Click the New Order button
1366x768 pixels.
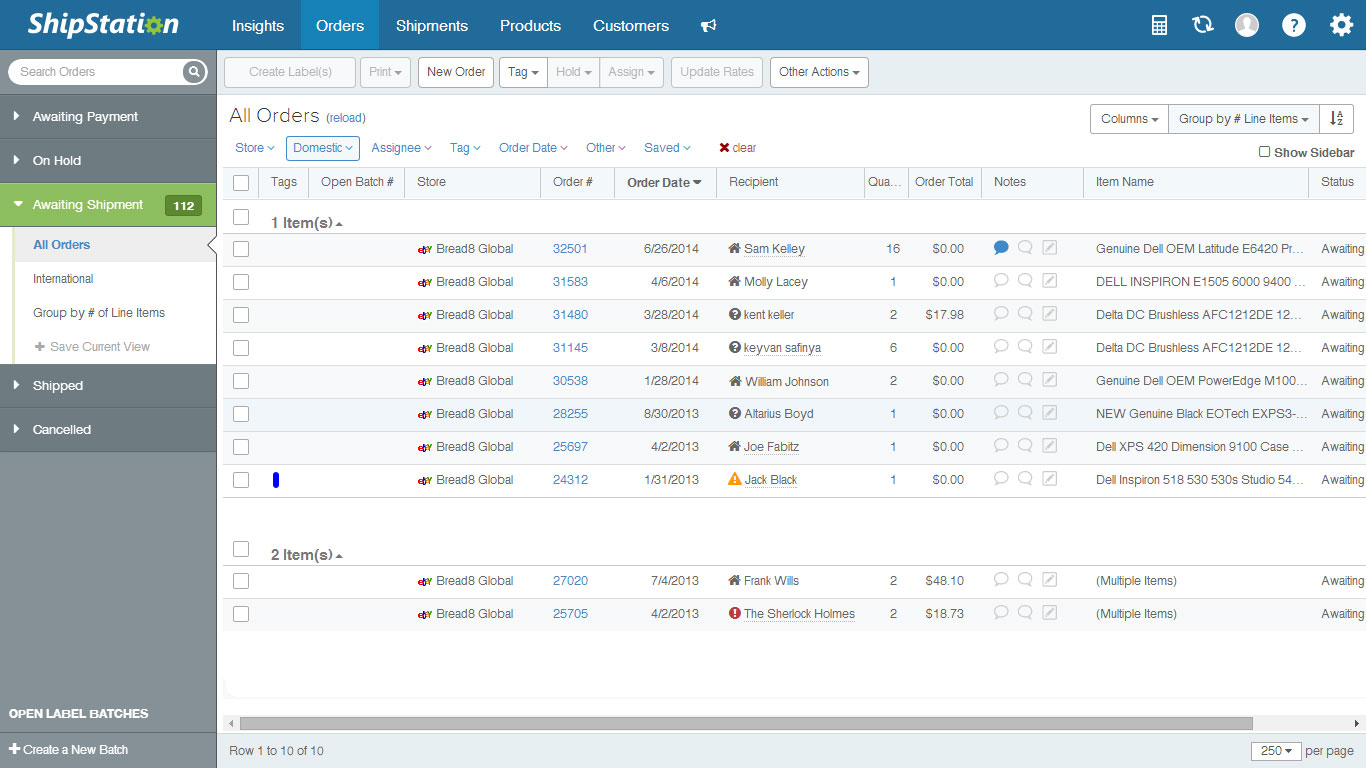point(455,72)
